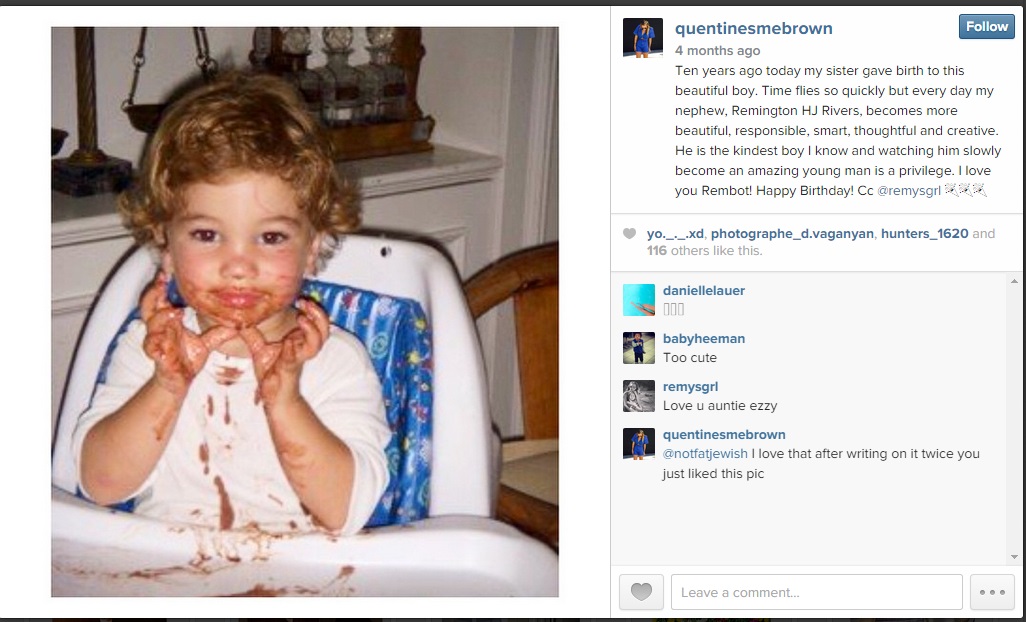Viewport: 1026px width, 622px height.
Task: Click the comments scrollbar down arrow
Action: click(1014, 557)
